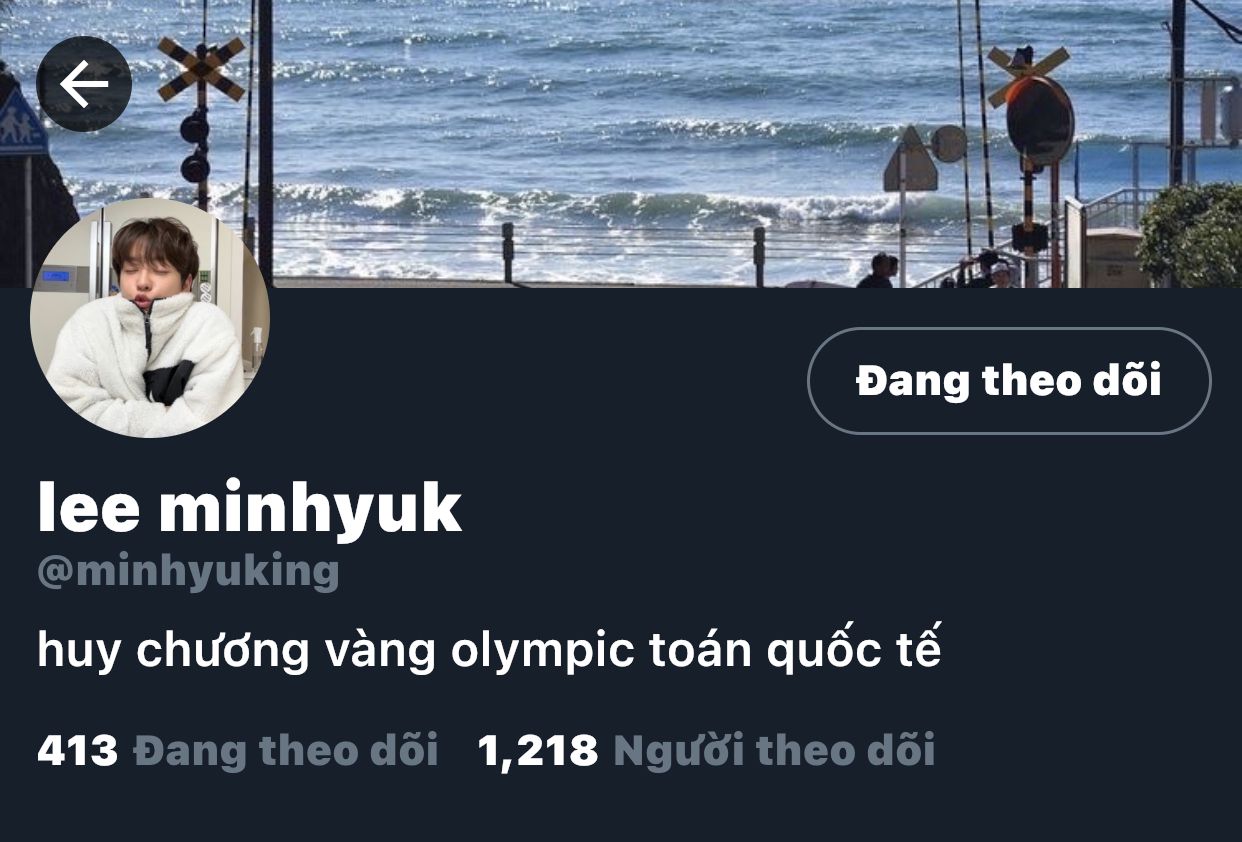This screenshot has width=1242, height=842.
Task: Click Đang theo dõi label beside 413
Action: (286, 750)
